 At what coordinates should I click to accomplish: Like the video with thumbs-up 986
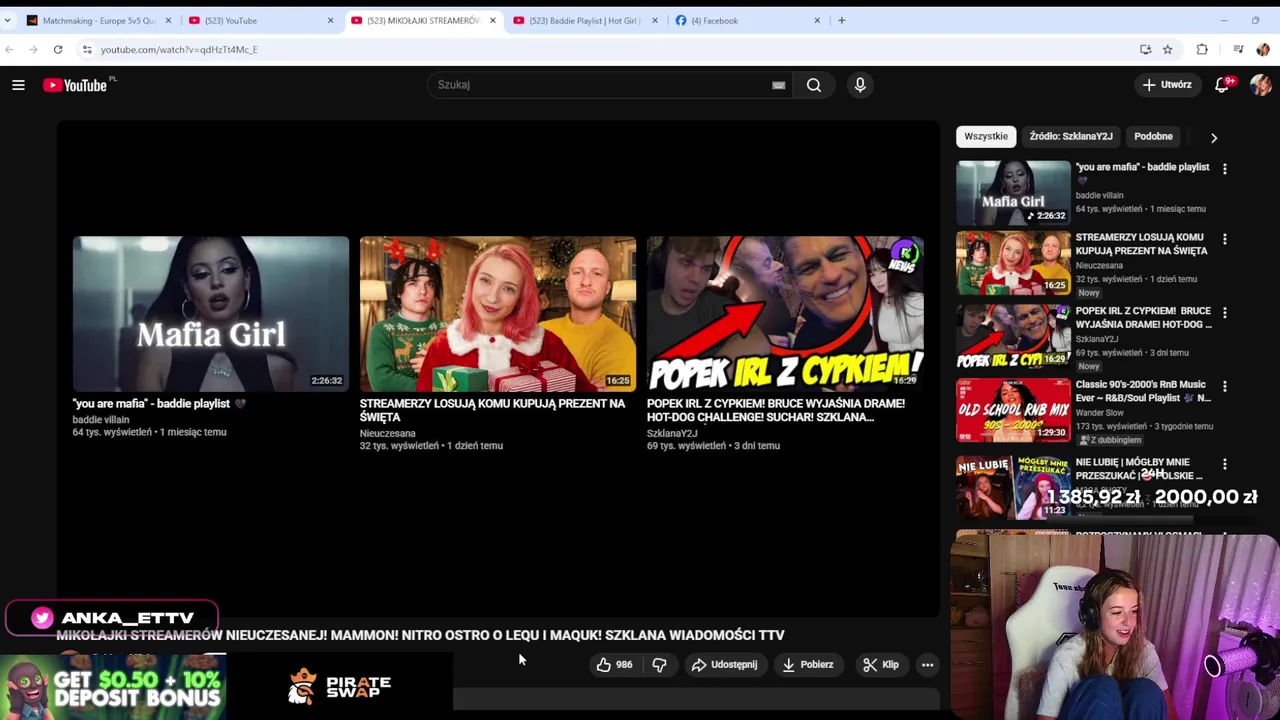(614, 665)
